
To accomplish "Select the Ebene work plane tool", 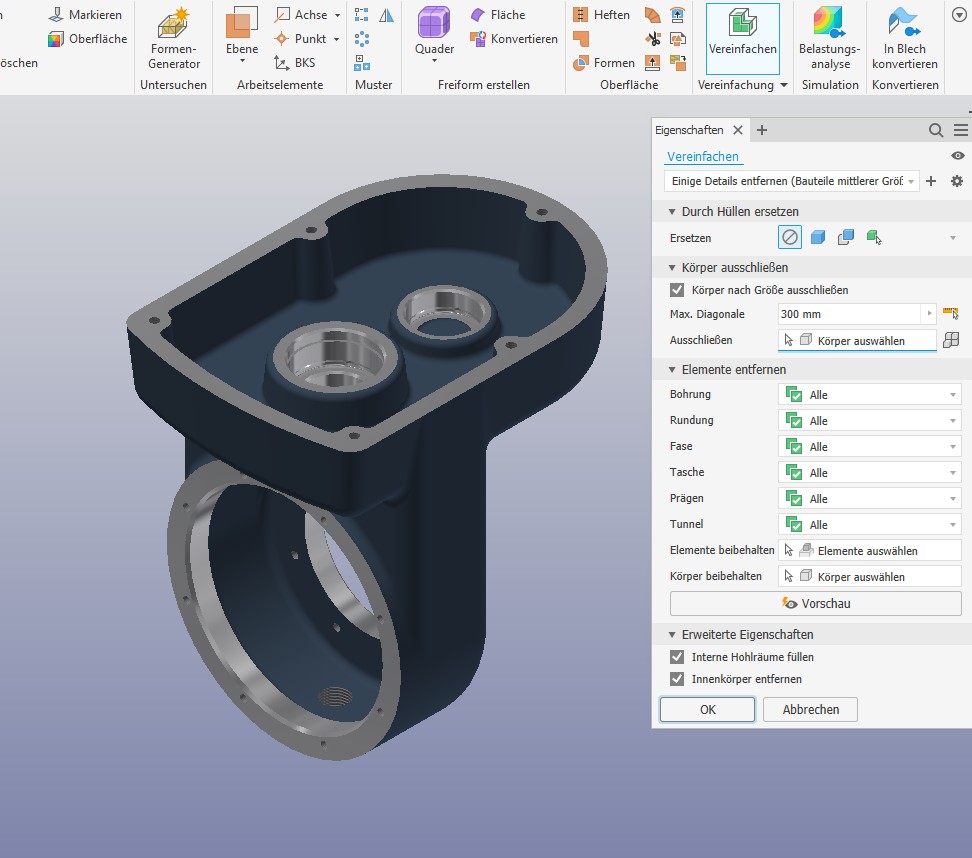I will coord(241,36).
